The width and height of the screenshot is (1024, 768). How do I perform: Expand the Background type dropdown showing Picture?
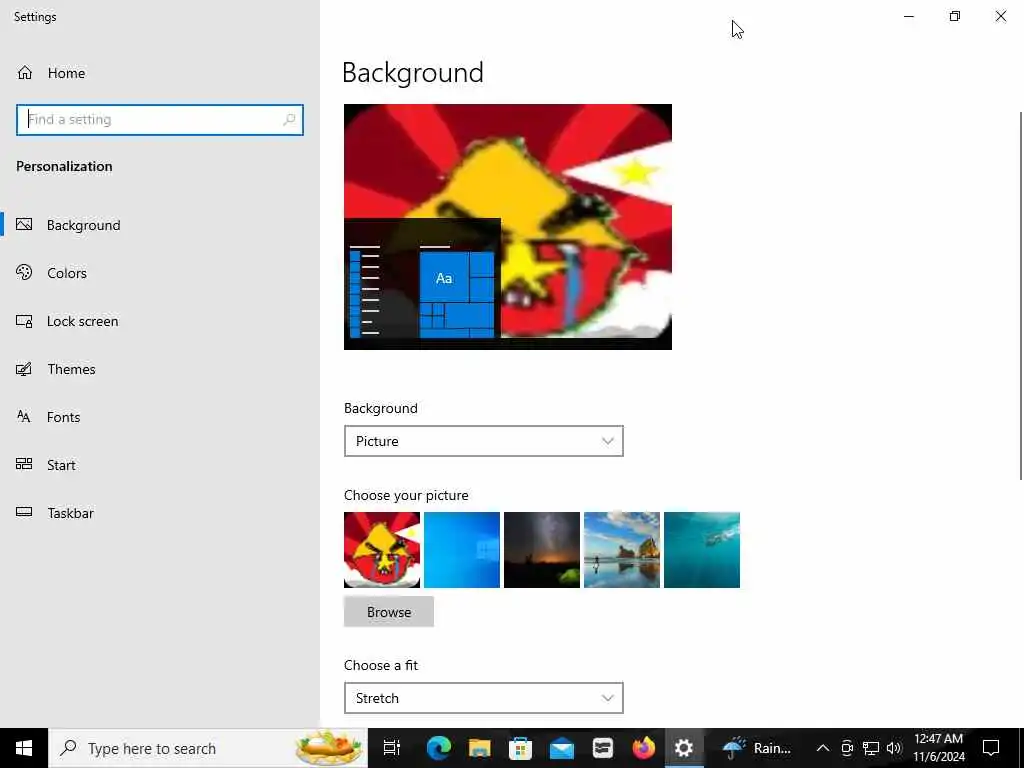click(483, 441)
